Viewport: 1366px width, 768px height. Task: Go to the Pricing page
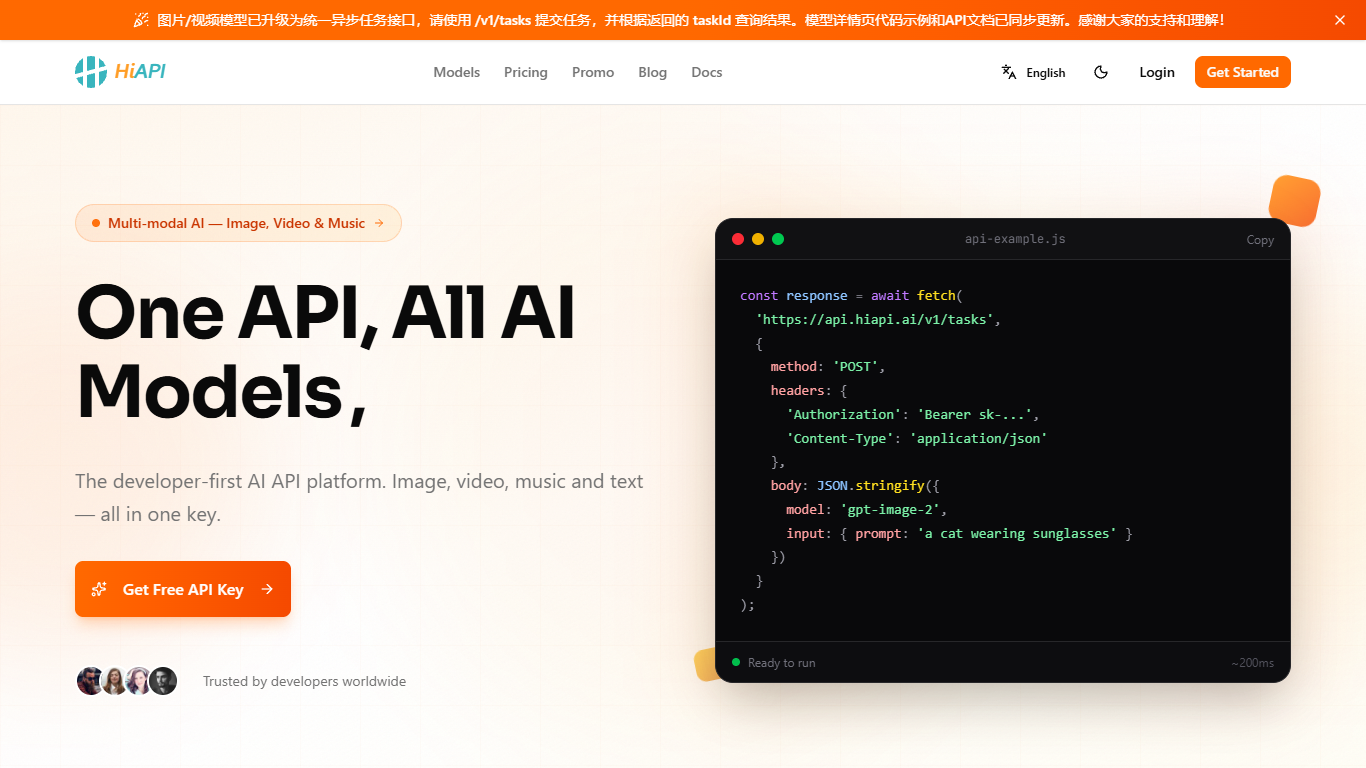(526, 72)
